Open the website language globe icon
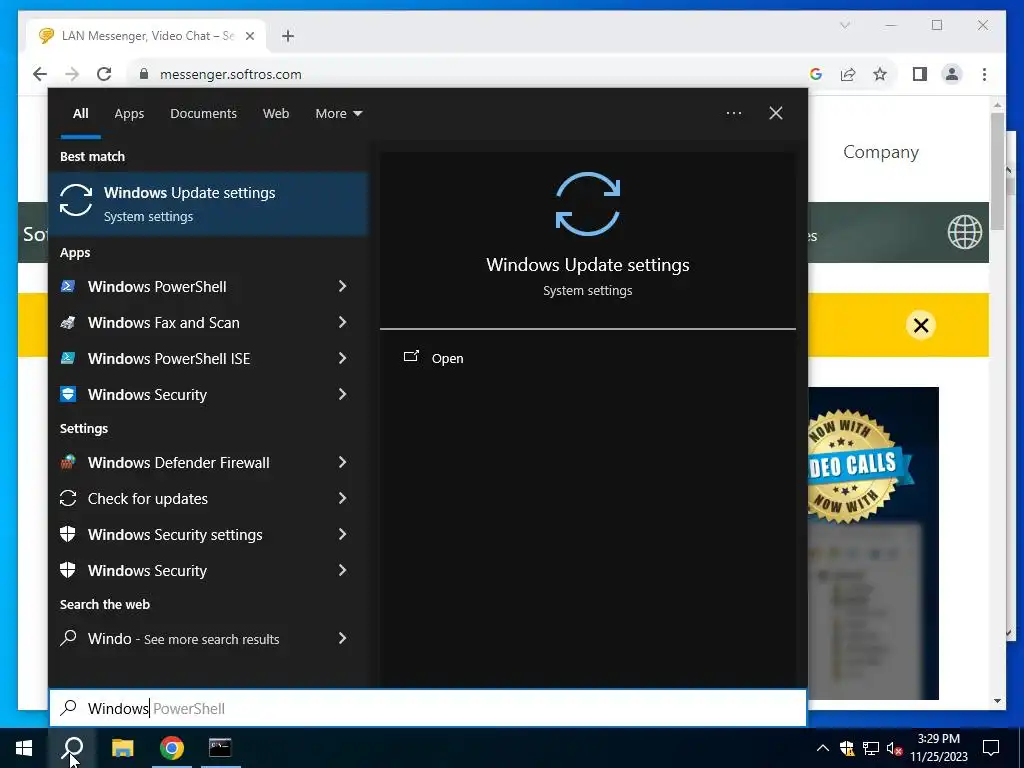1024x768 pixels. [x=965, y=232]
